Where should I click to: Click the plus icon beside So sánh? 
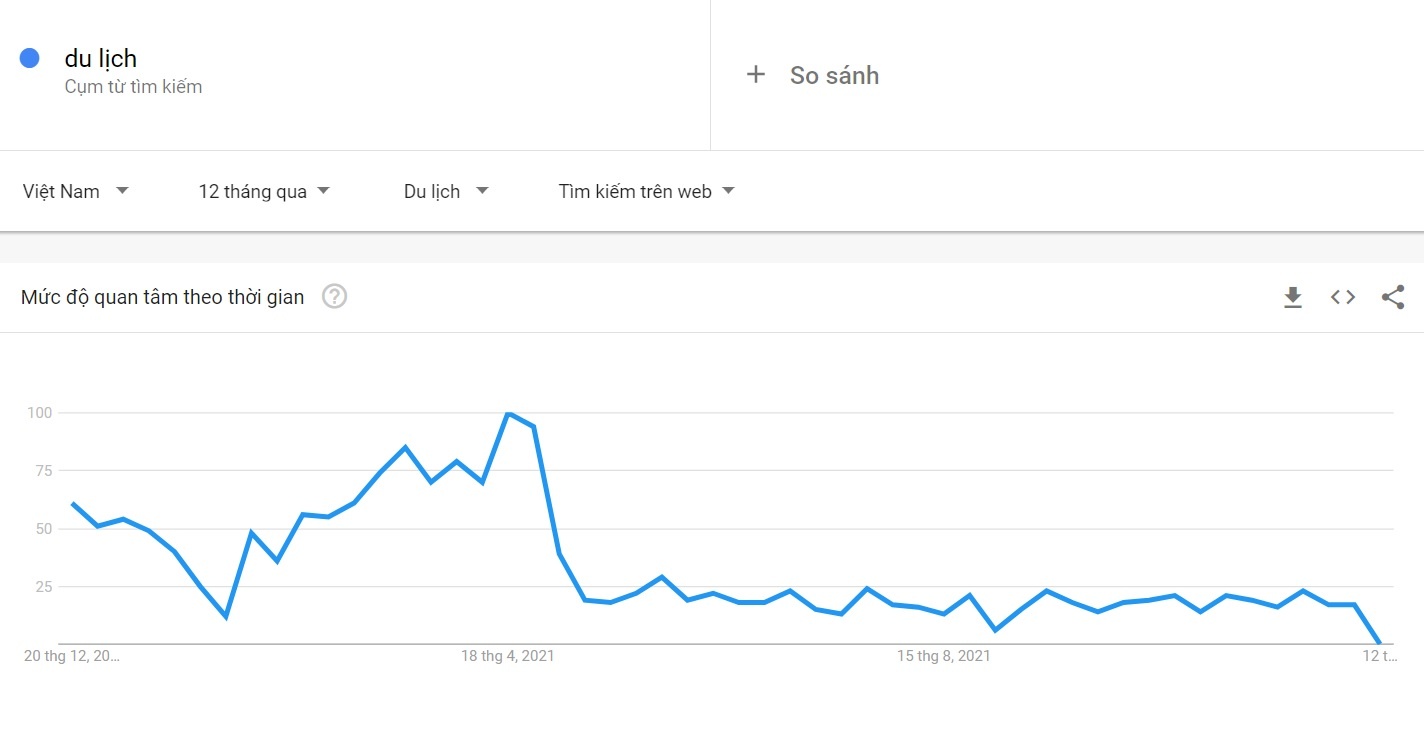tap(756, 75)
